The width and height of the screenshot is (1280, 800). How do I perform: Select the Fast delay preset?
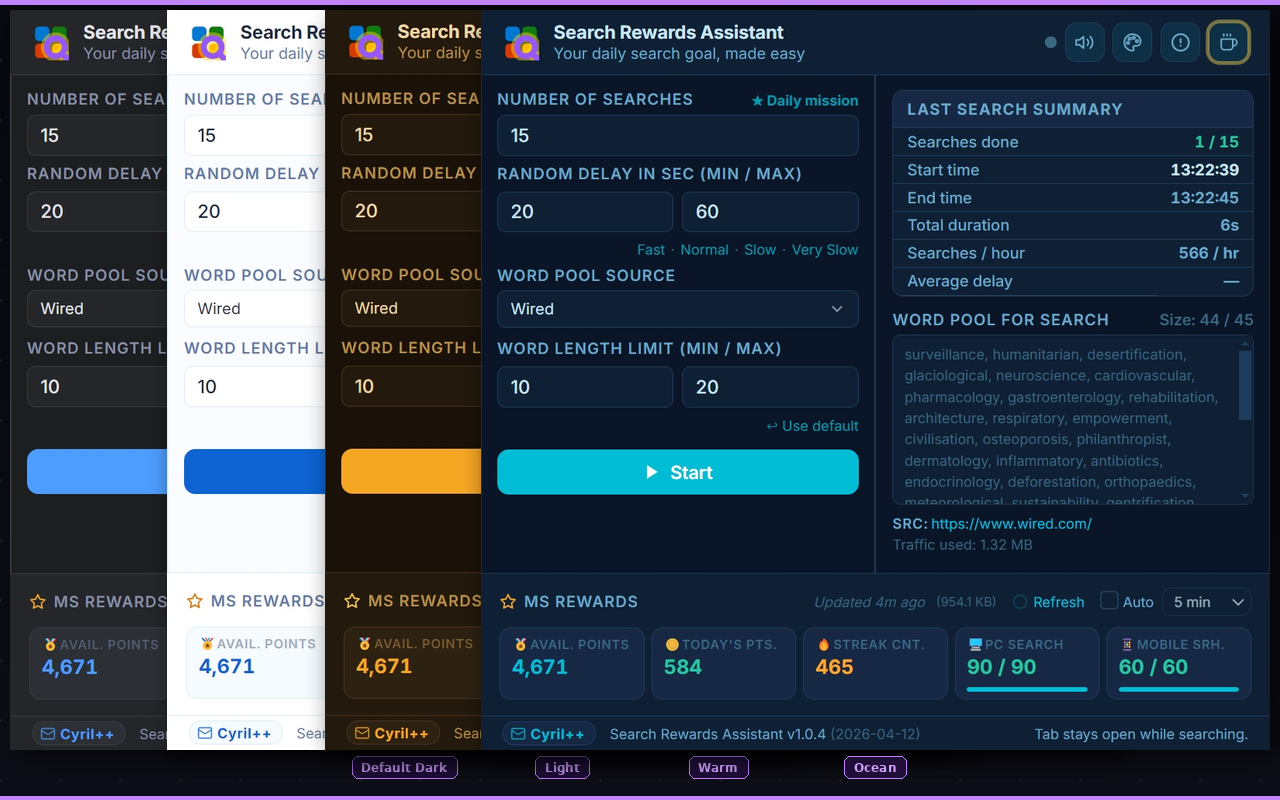[x=651, y=250]
